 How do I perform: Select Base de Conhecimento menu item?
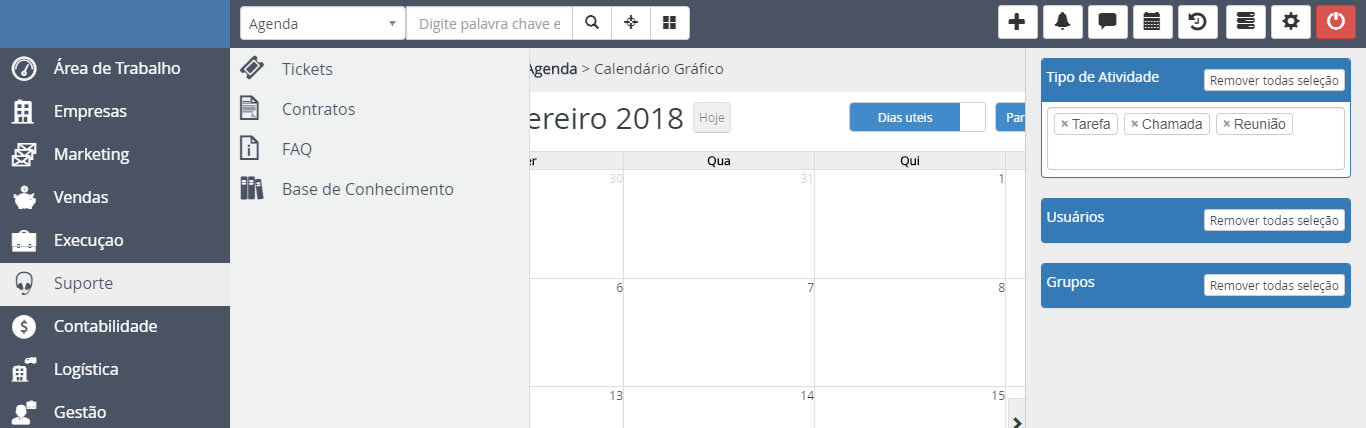(367, 189)
